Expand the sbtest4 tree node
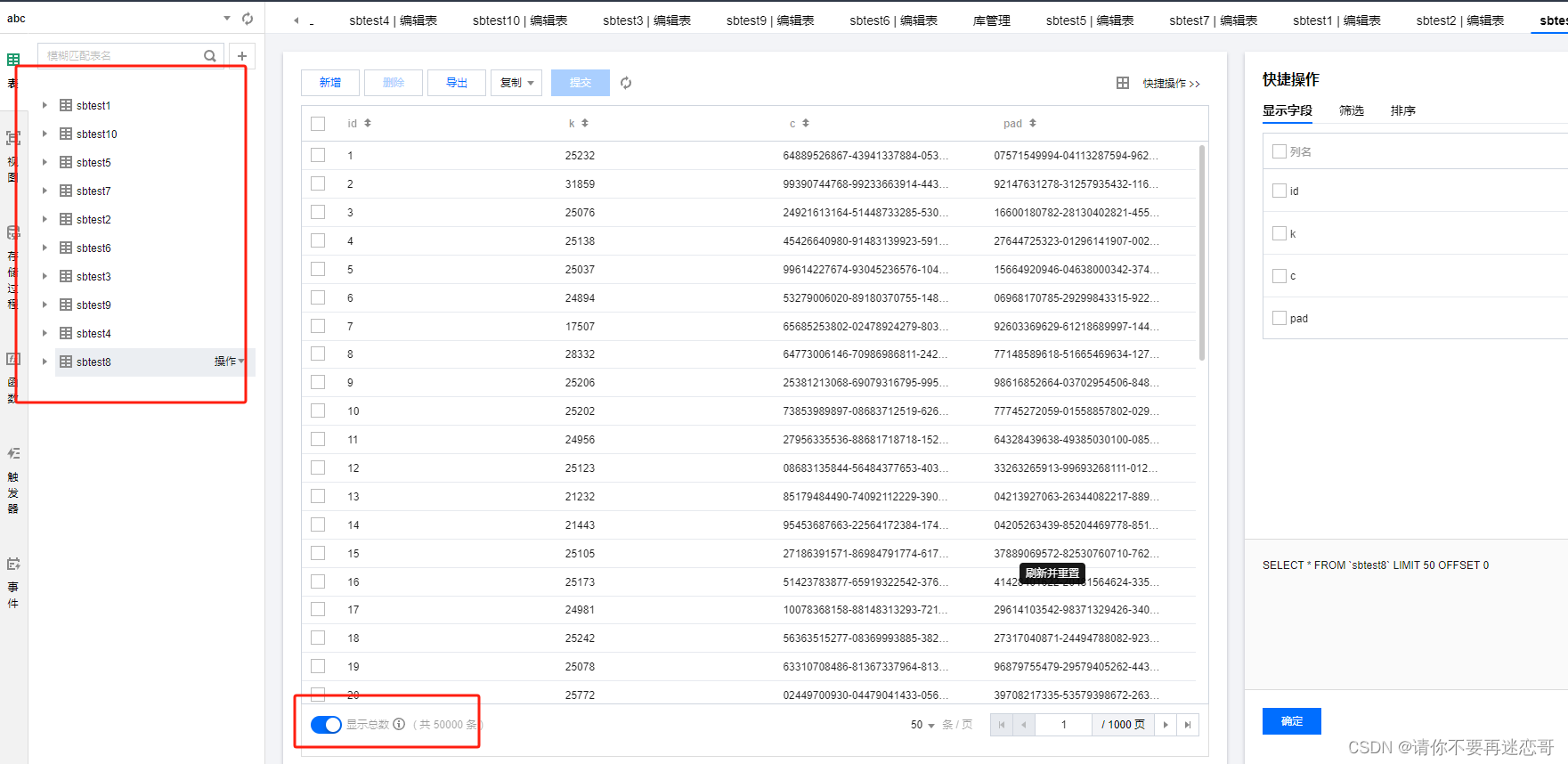 45,333
